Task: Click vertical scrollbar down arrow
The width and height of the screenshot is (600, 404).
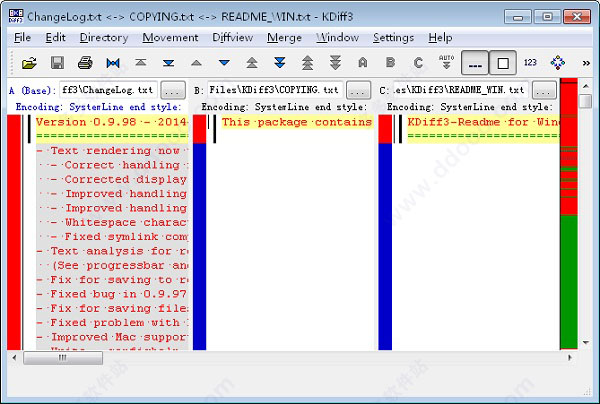Action: coord(586,342)
